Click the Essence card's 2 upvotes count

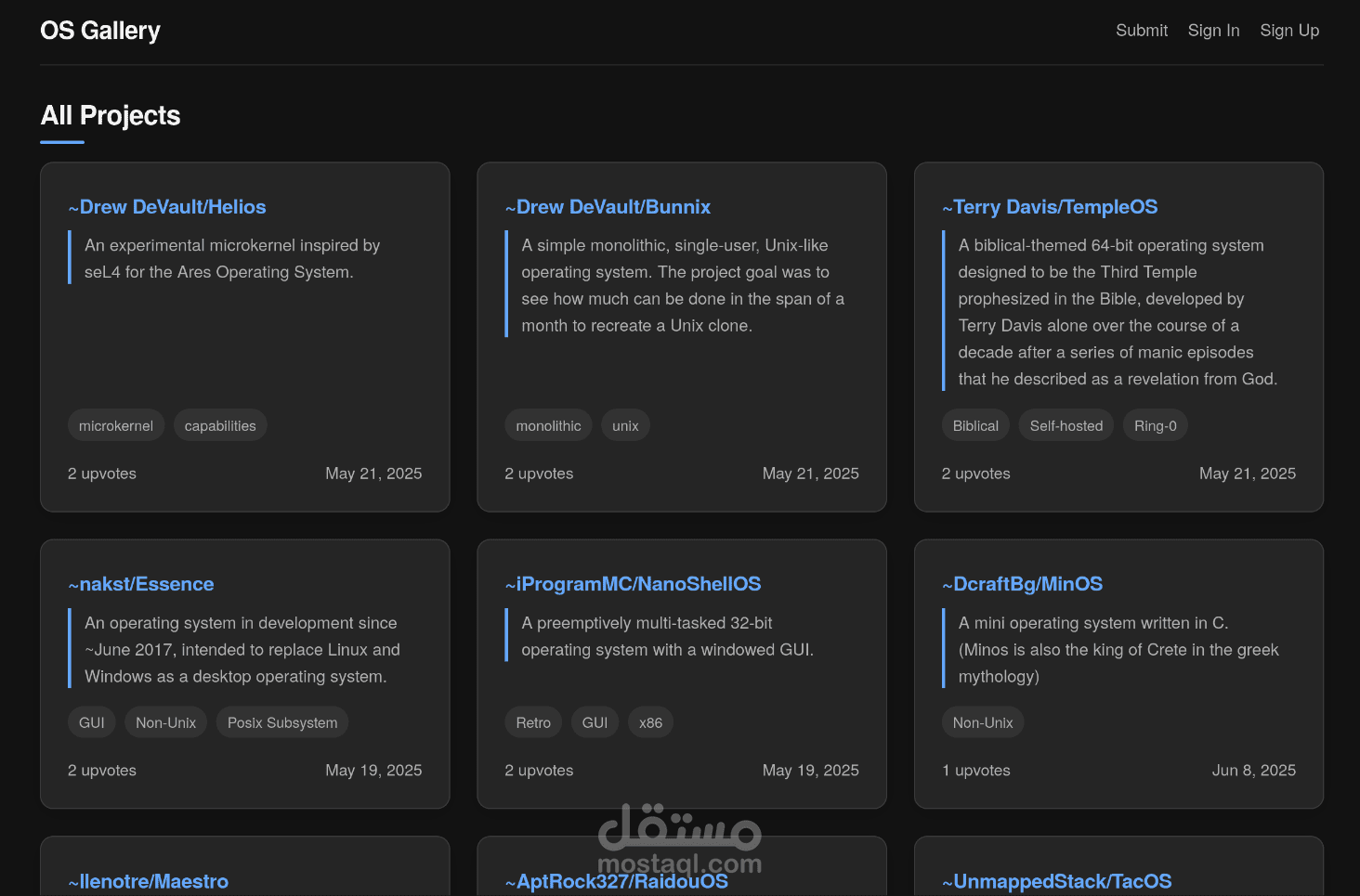[102, 771]
